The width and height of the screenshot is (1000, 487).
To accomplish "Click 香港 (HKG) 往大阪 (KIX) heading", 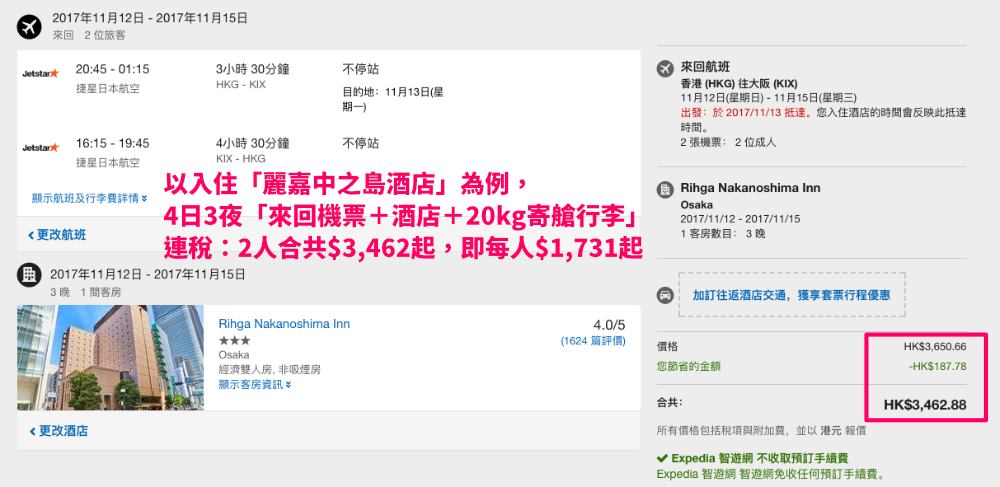I will [x=739, y=84].
